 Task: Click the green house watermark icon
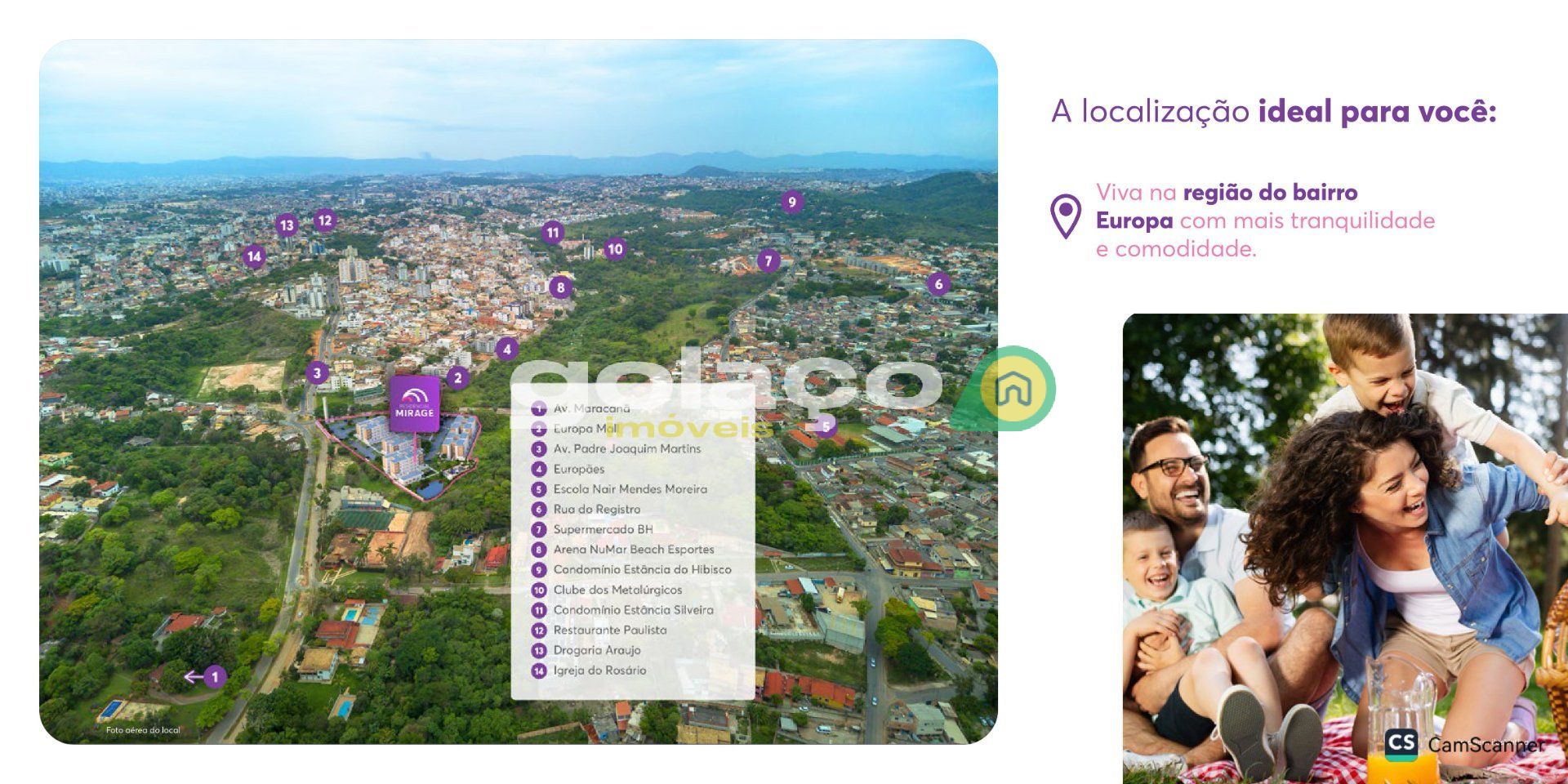[1013, 390]
